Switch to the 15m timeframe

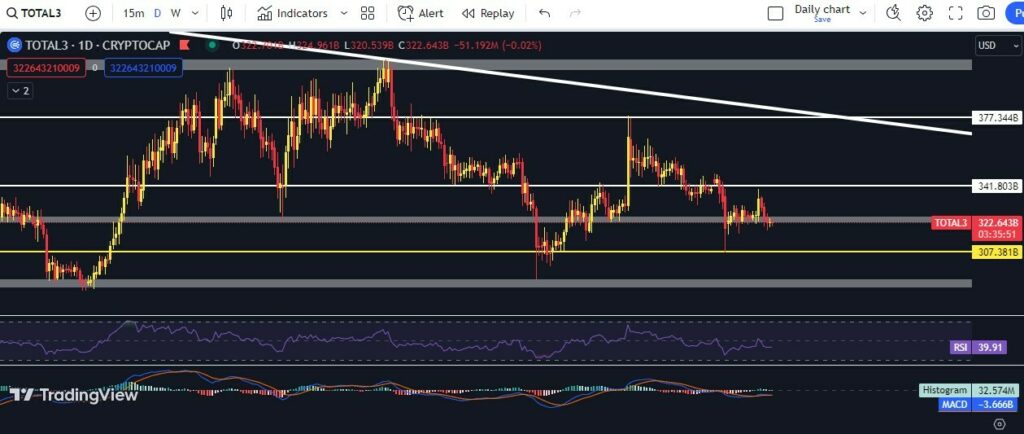click(133, 13)
